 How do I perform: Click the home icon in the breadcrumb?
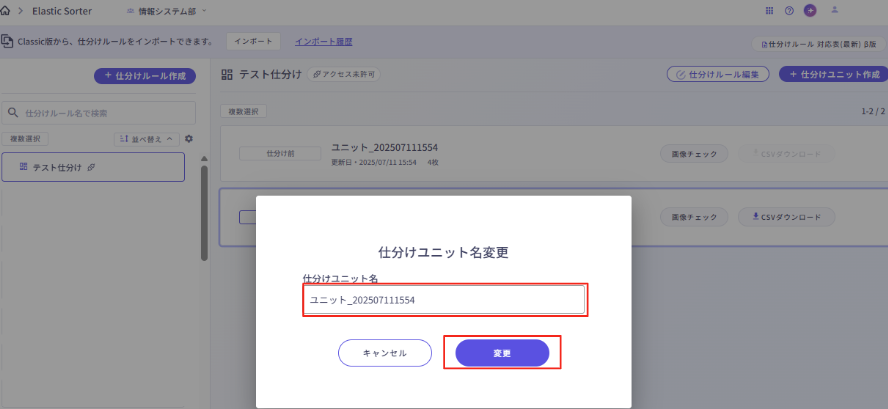[x=6, y=10]
